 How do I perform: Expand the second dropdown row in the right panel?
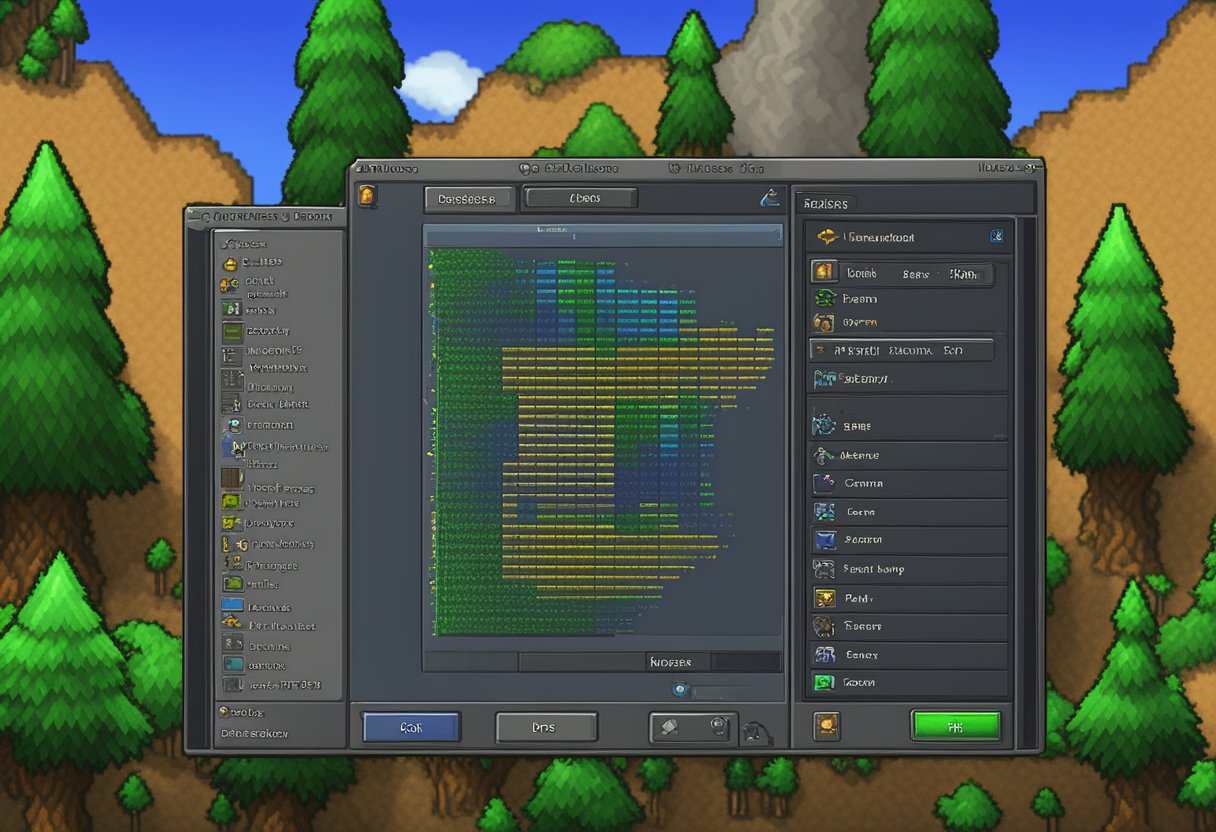pyautogui.click(x=900, y=351)
